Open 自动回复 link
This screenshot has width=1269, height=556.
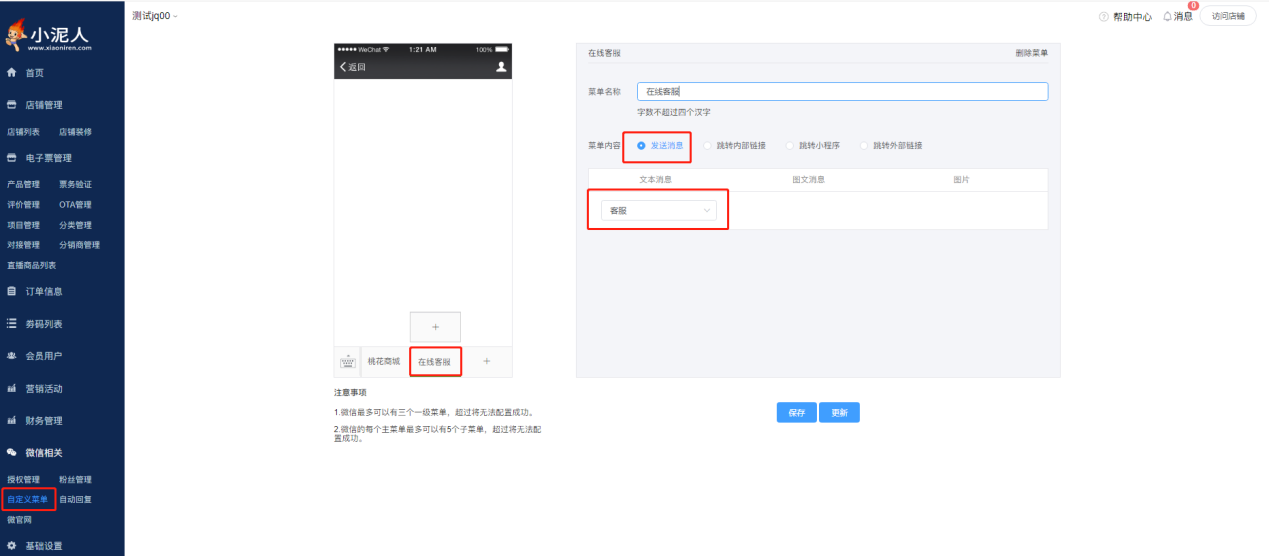coord(75,499)
